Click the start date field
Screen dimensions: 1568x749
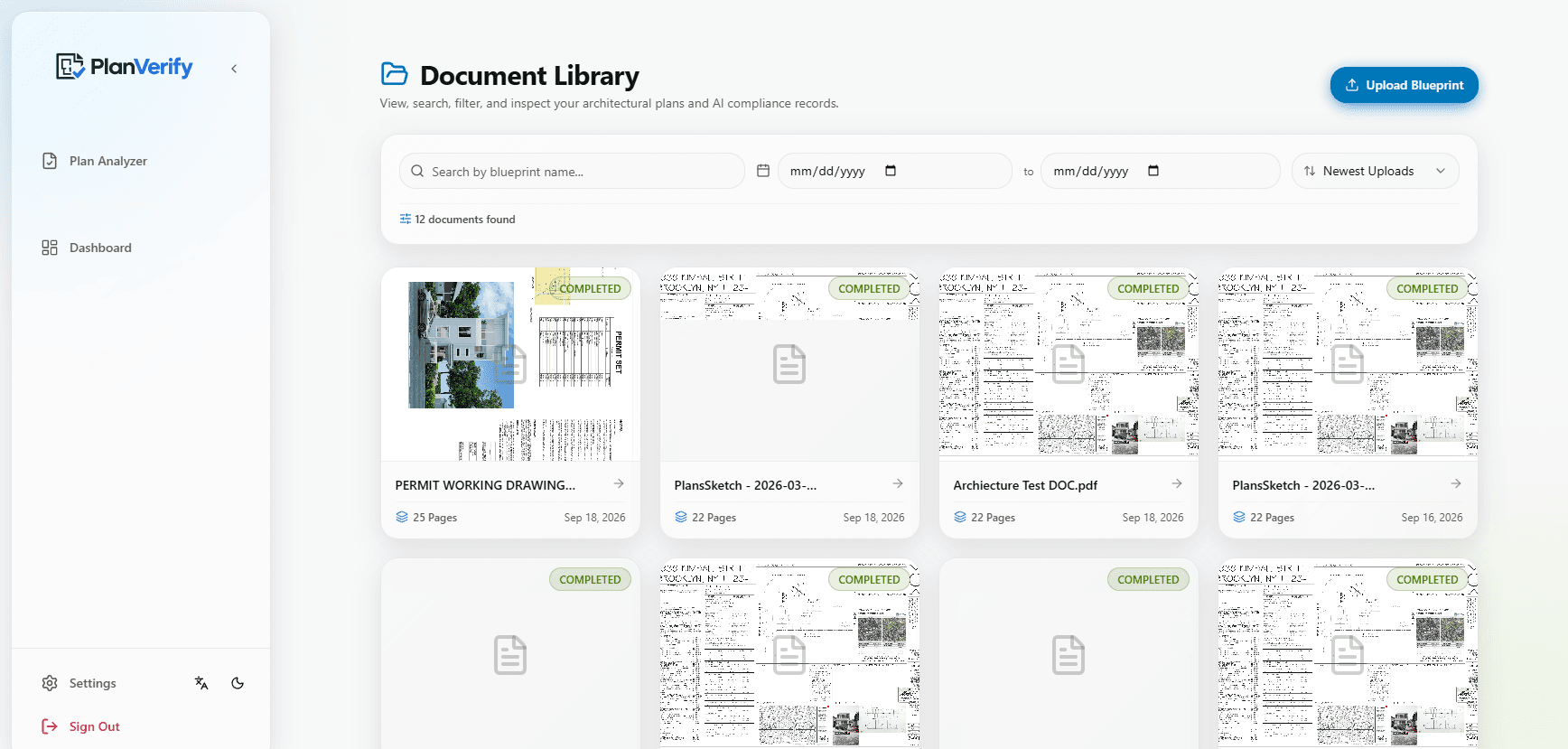[894, 171]
